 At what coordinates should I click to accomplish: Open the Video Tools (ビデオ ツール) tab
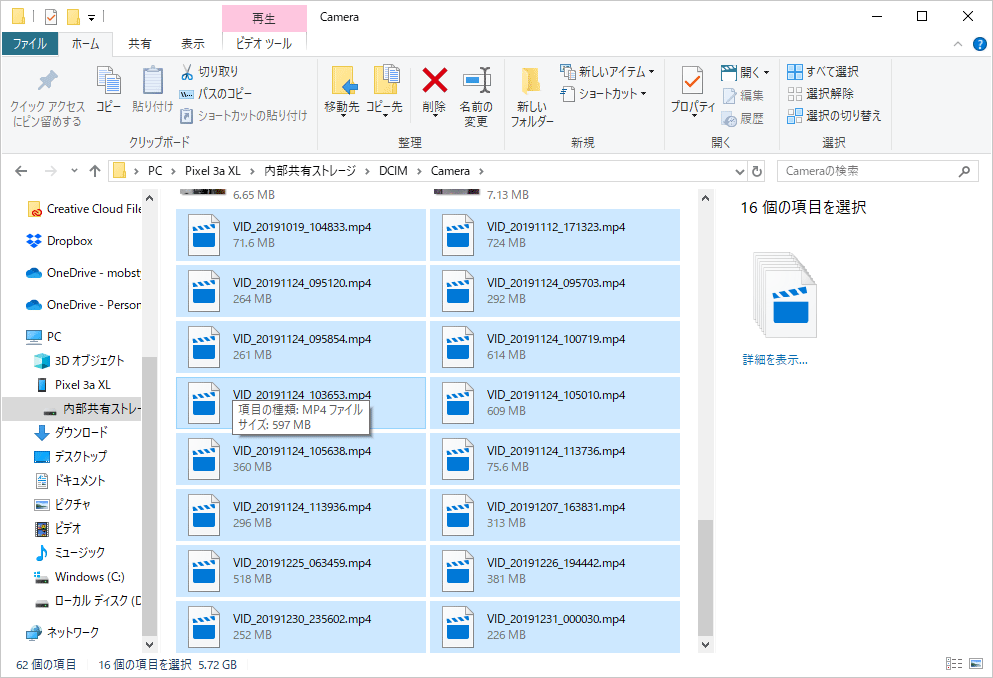[264, 44]
